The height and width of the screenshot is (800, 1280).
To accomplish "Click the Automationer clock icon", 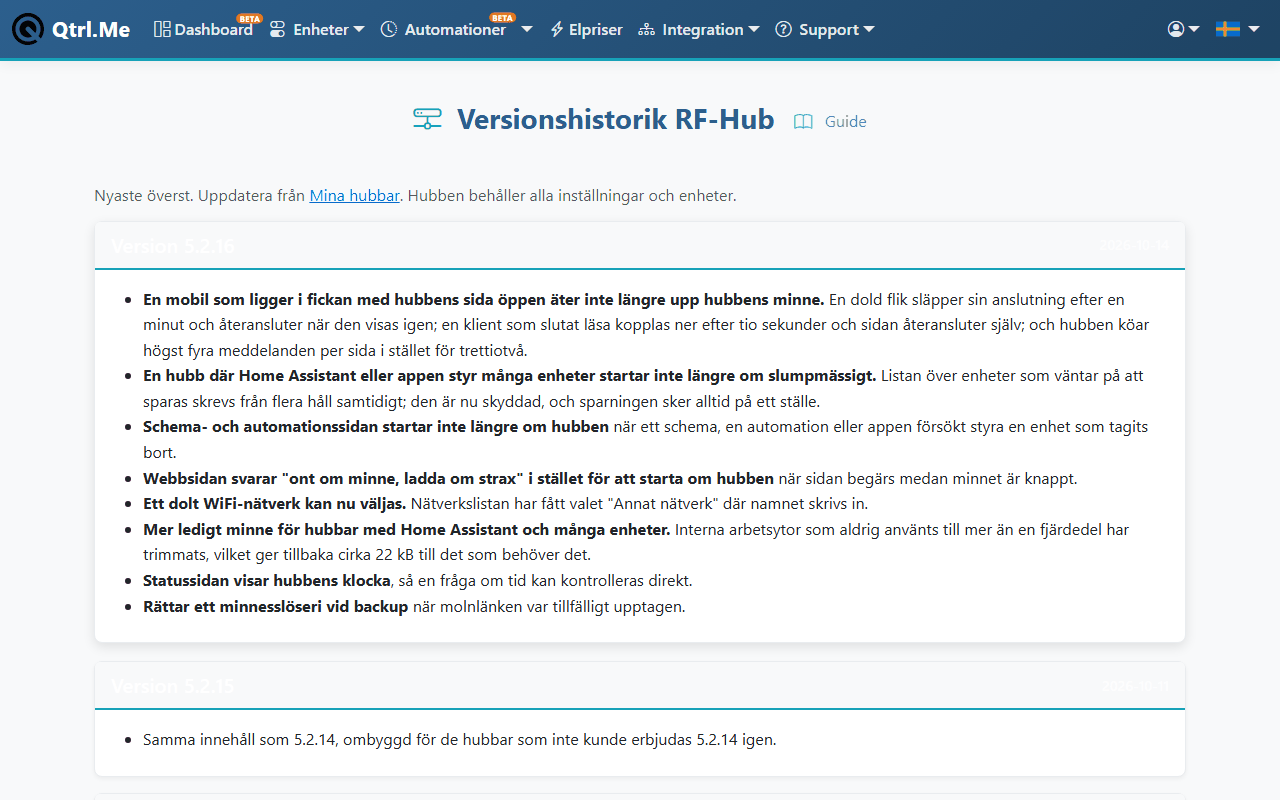I will [389, 30].
